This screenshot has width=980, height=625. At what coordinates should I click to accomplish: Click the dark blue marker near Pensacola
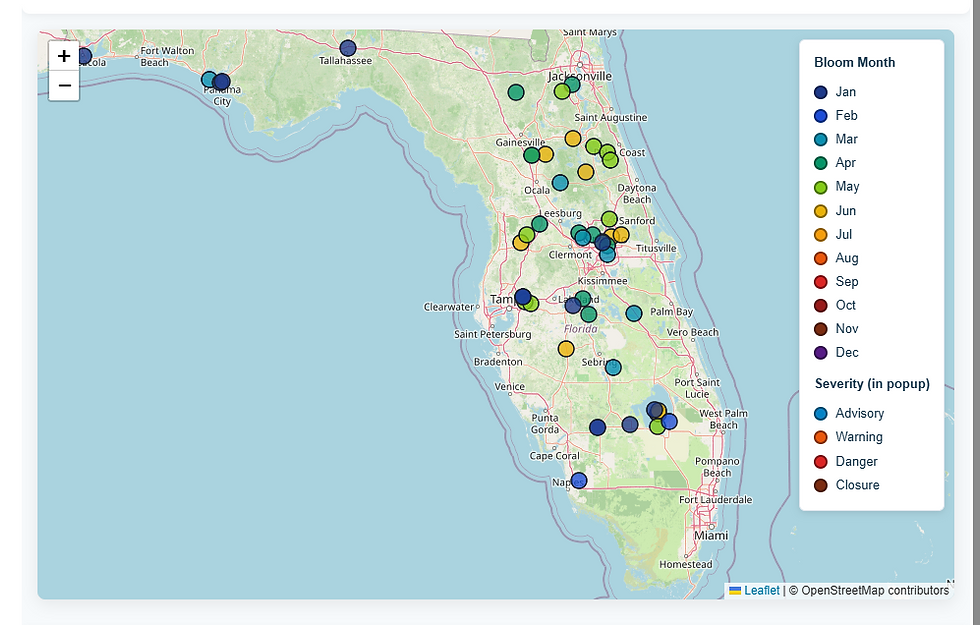84,57
